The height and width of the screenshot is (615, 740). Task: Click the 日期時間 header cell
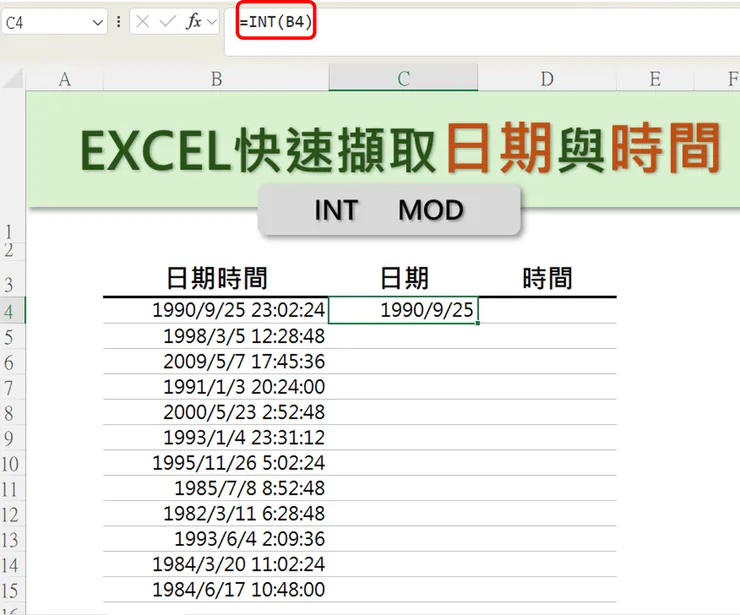216,278
